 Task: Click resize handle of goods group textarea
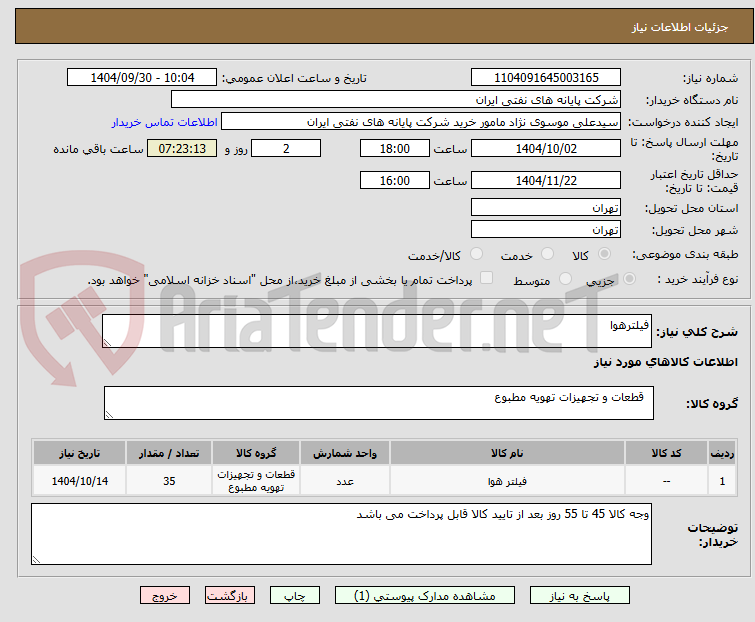click(109, 415)
